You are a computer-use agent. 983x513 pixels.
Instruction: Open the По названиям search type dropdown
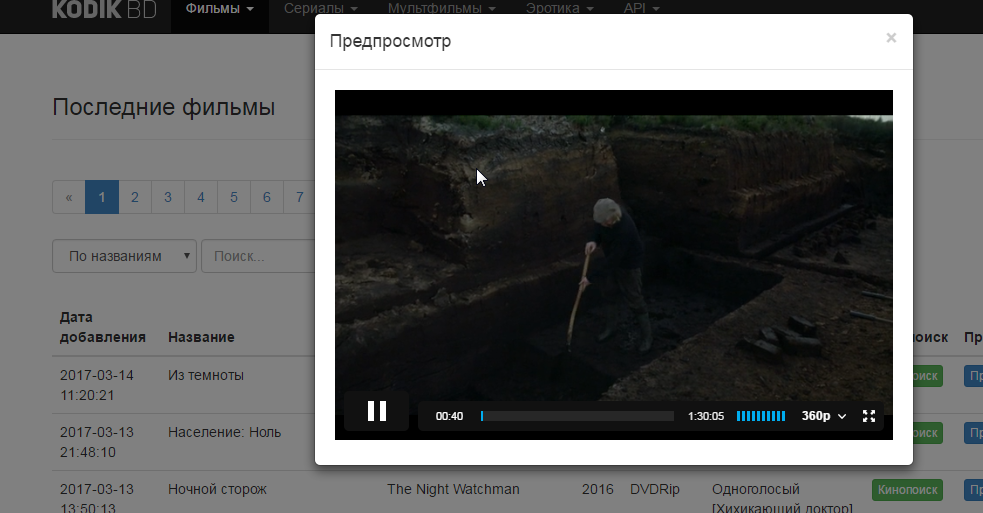[x=124, y=256]
